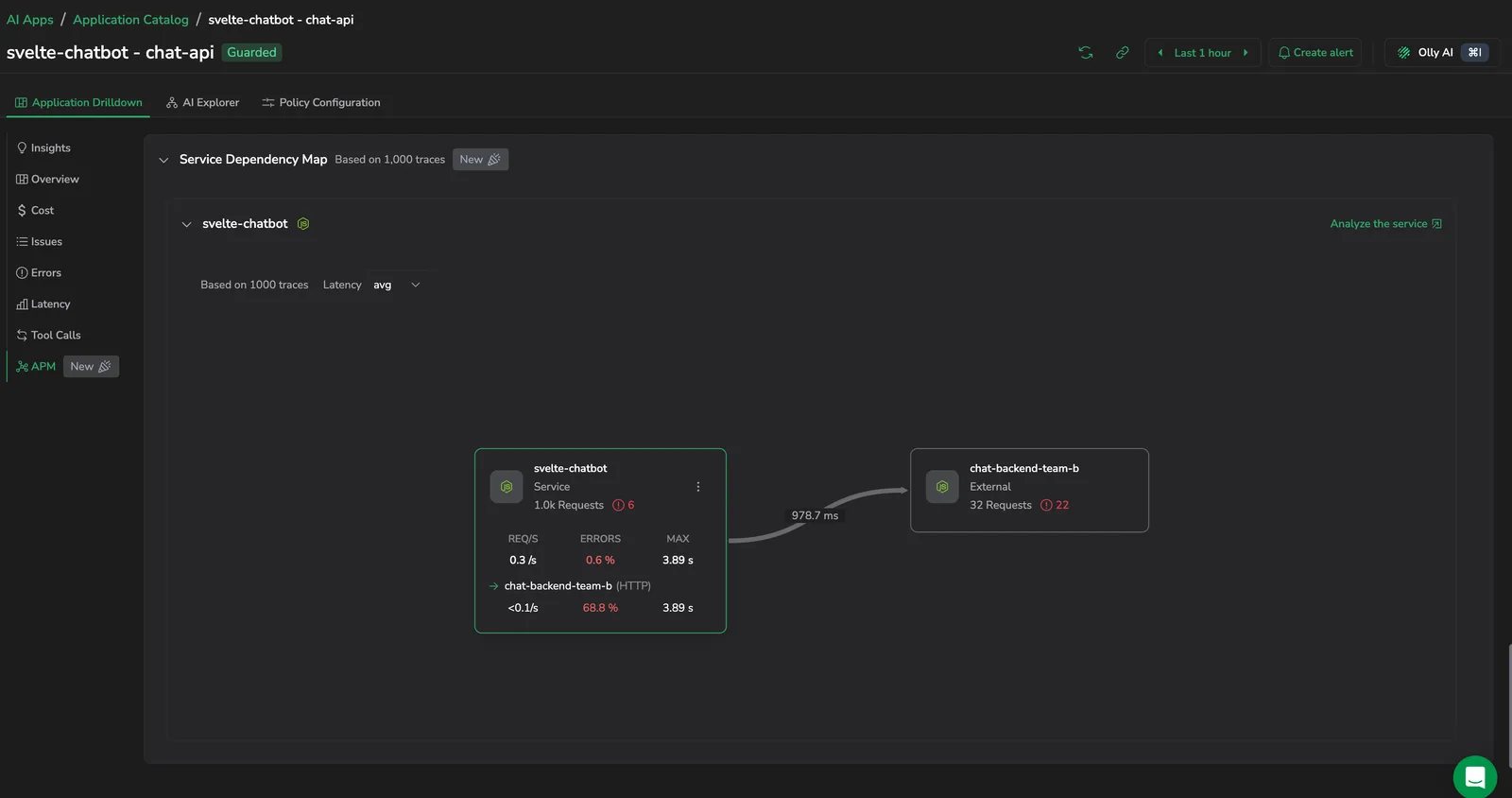The image size is (1512, 798).
Task: Click the 1.0k Requests text
Action: point(569,506)
